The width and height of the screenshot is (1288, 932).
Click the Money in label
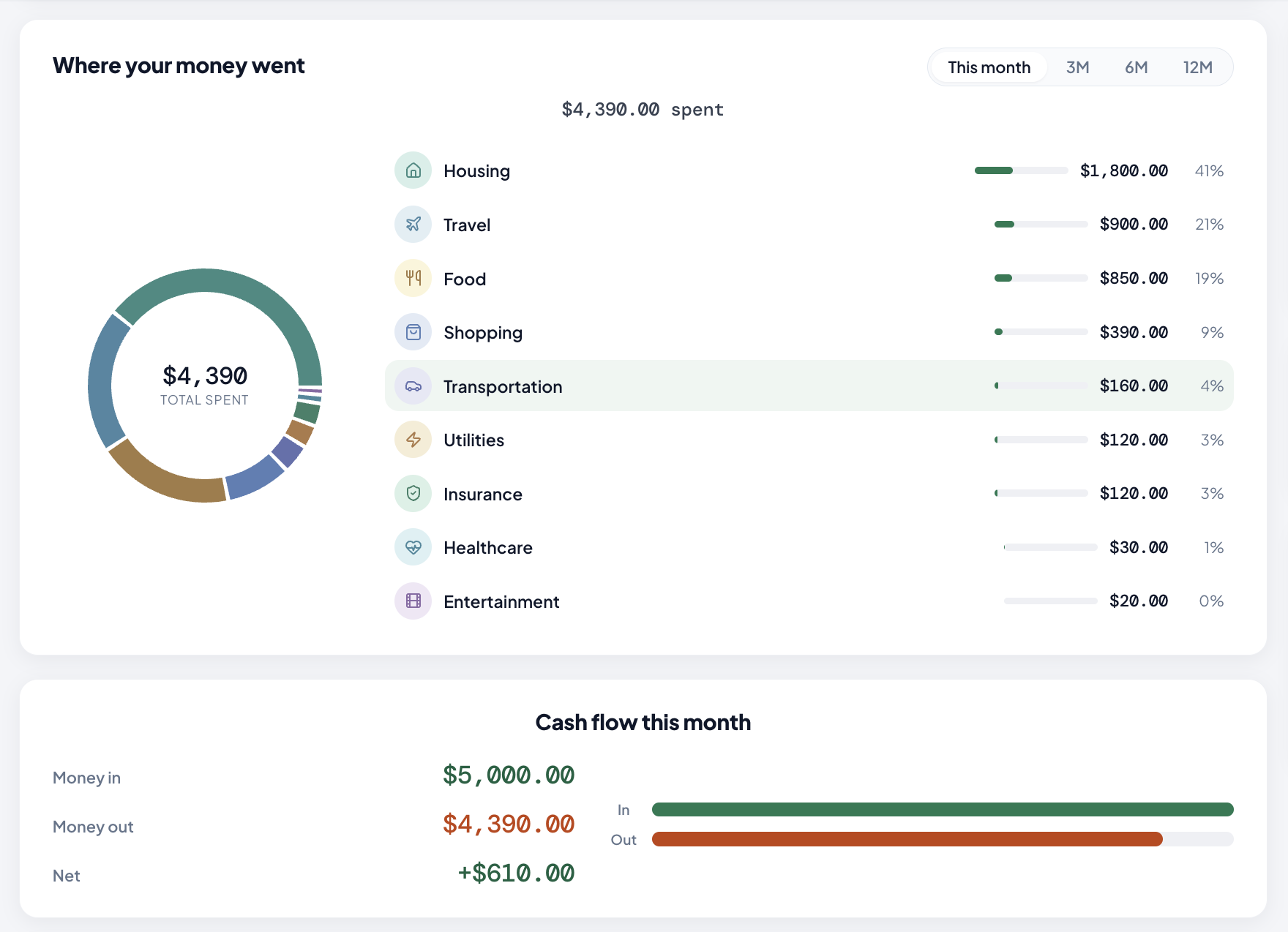click(86, 778)
